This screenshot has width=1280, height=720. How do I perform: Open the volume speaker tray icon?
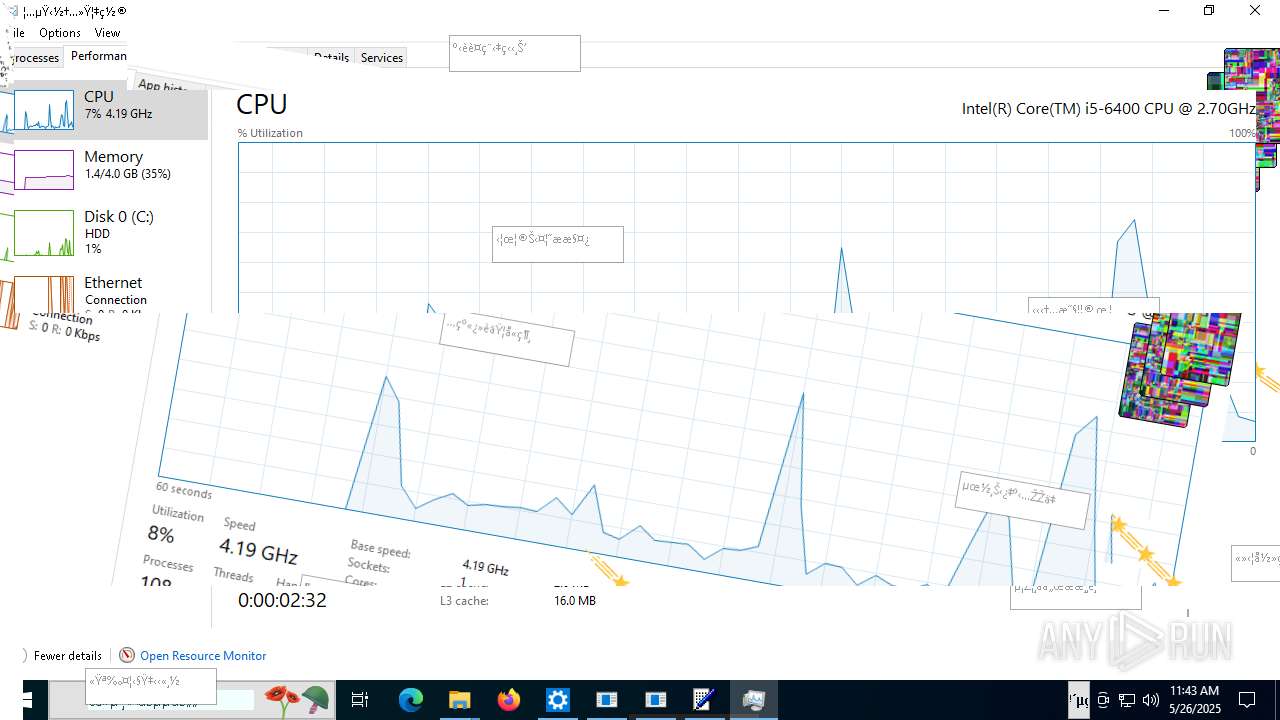pos(1150,700)
